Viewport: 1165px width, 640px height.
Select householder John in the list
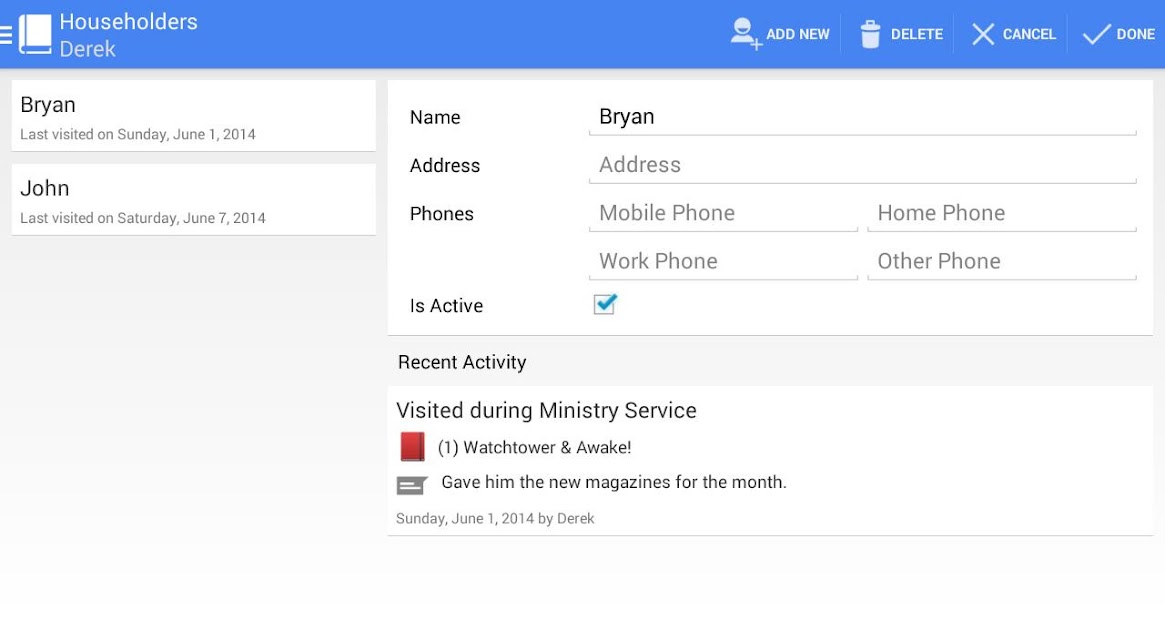tap(193, 199)
